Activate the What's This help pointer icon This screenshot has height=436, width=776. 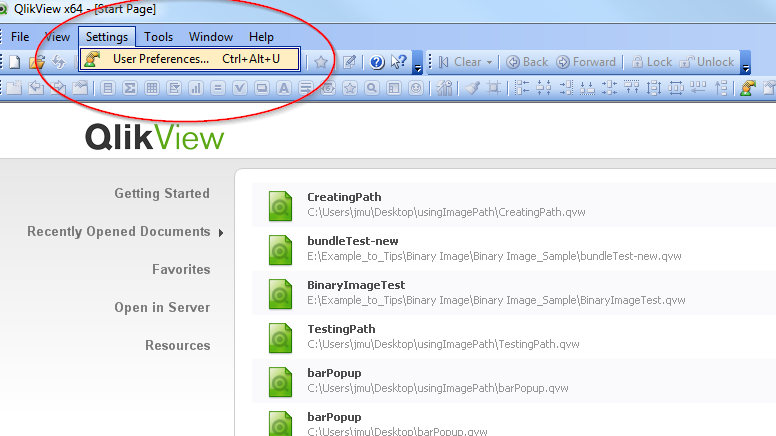click(399, 62)
